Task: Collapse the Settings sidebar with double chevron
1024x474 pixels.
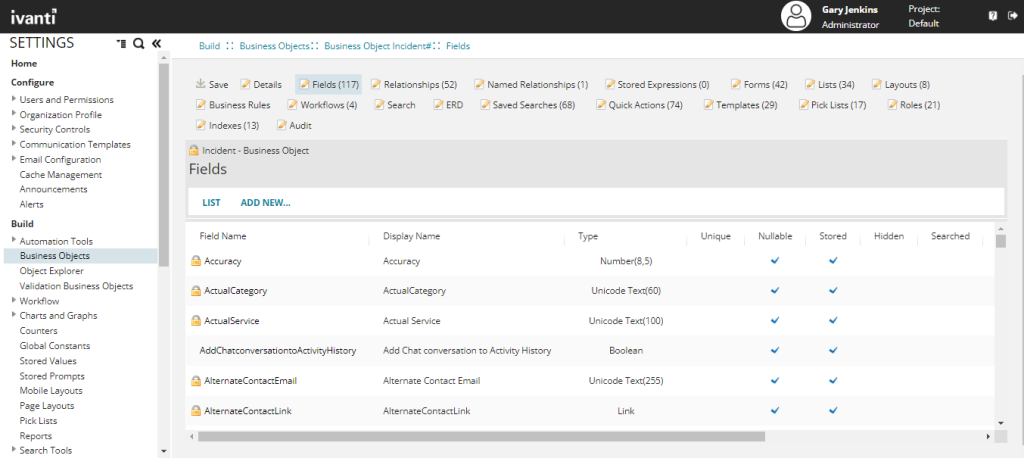Action: tap(156, 44)
